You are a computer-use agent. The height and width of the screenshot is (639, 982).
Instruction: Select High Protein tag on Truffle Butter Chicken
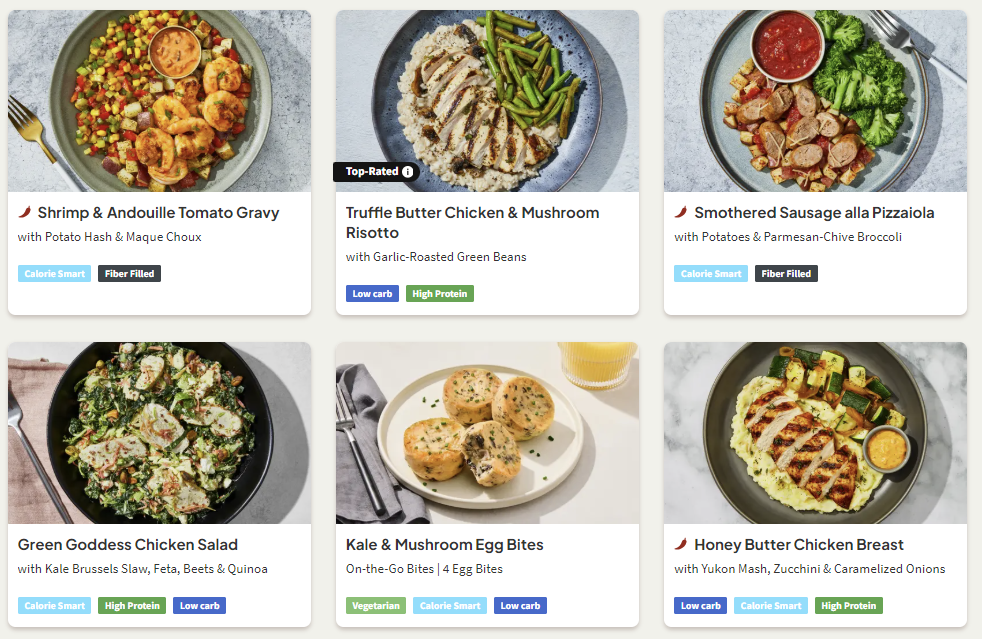tap(440, 293)
